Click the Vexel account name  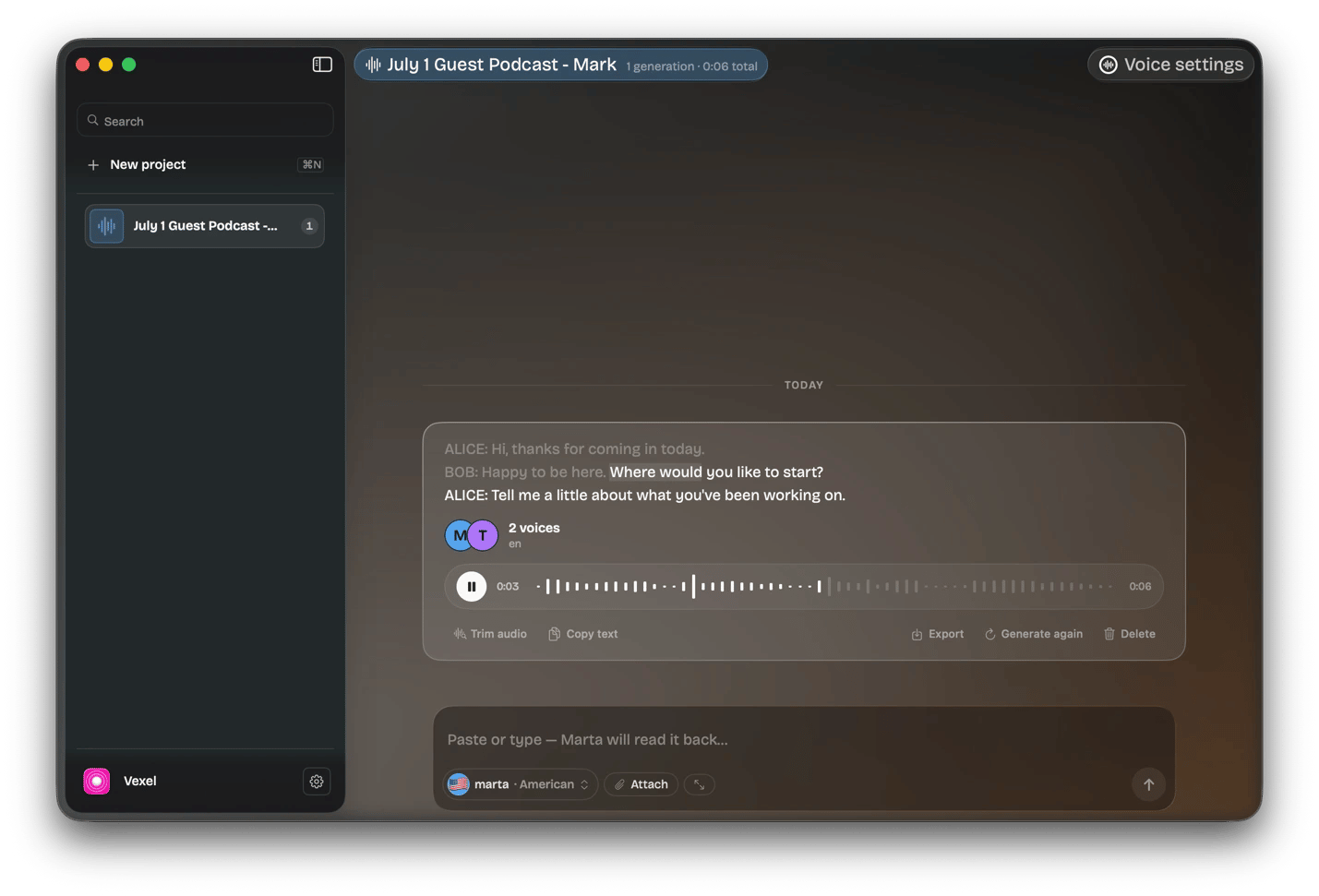pyautogui.click(x=140, y=782)
